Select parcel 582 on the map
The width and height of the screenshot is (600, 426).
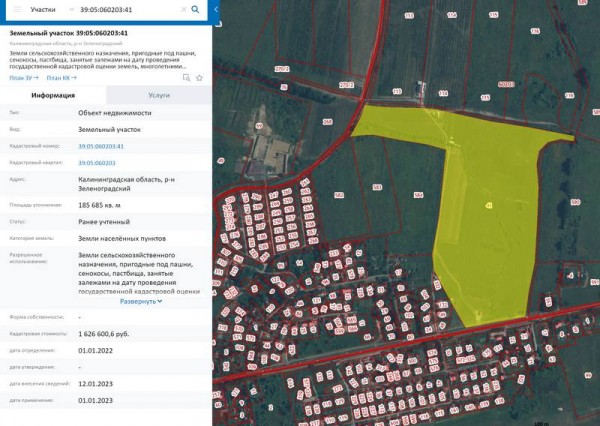339,195
